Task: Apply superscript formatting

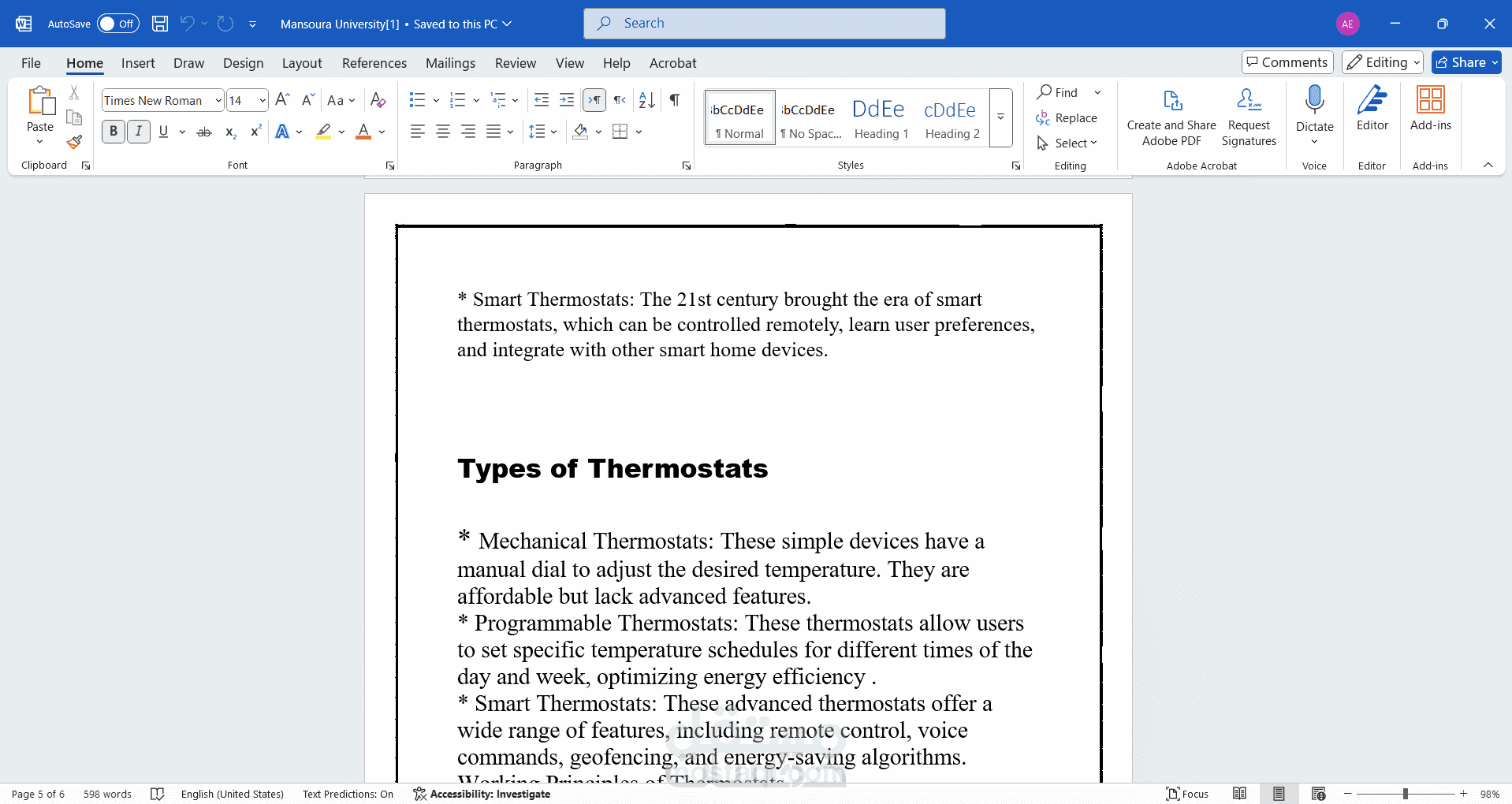Action: pos(255,132)
